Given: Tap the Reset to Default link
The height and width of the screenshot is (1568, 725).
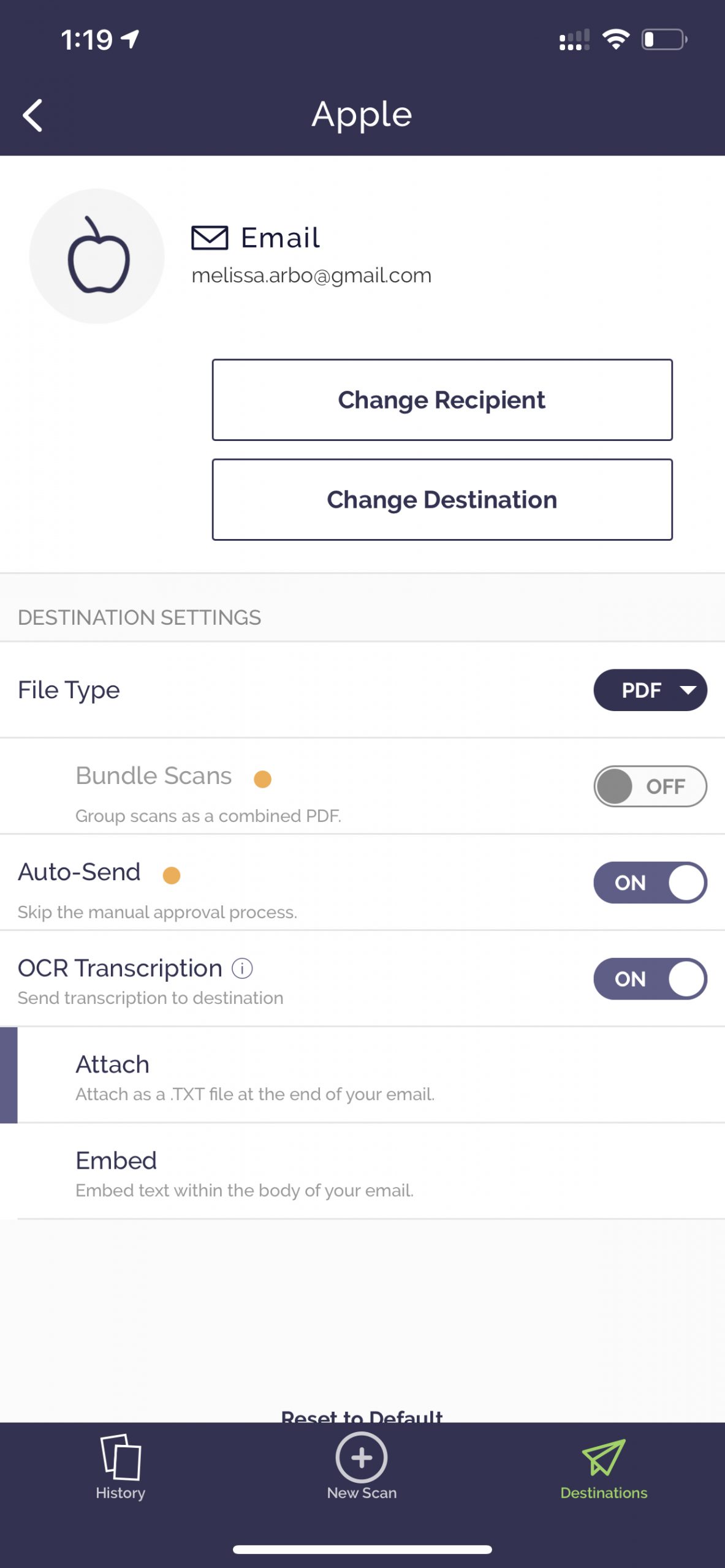Looking at the screenshot, I should 362,1415.
